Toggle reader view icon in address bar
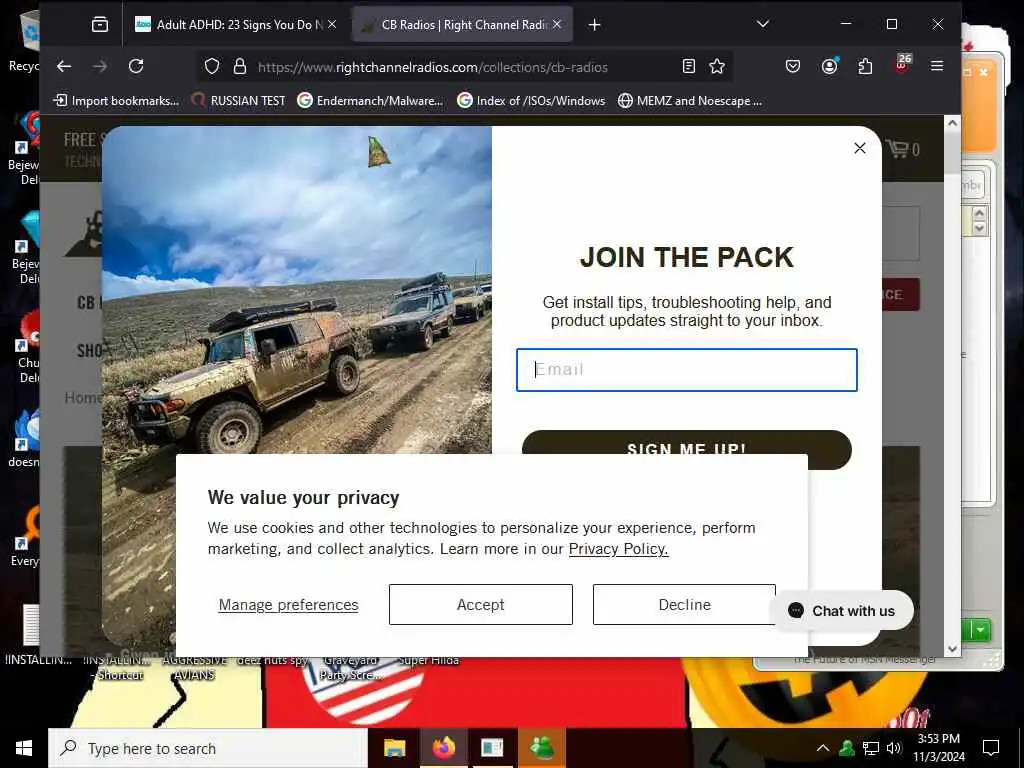Image resolution: width=1024 pixels, height=768 pixels. click(688, 66)
